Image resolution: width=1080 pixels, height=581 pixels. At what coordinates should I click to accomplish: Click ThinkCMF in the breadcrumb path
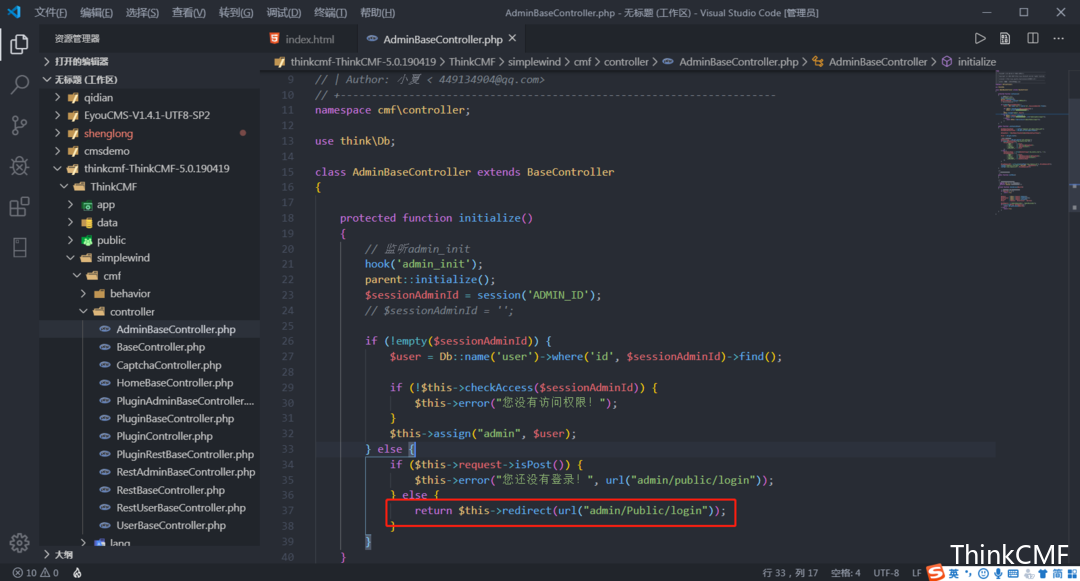(472, 62)
